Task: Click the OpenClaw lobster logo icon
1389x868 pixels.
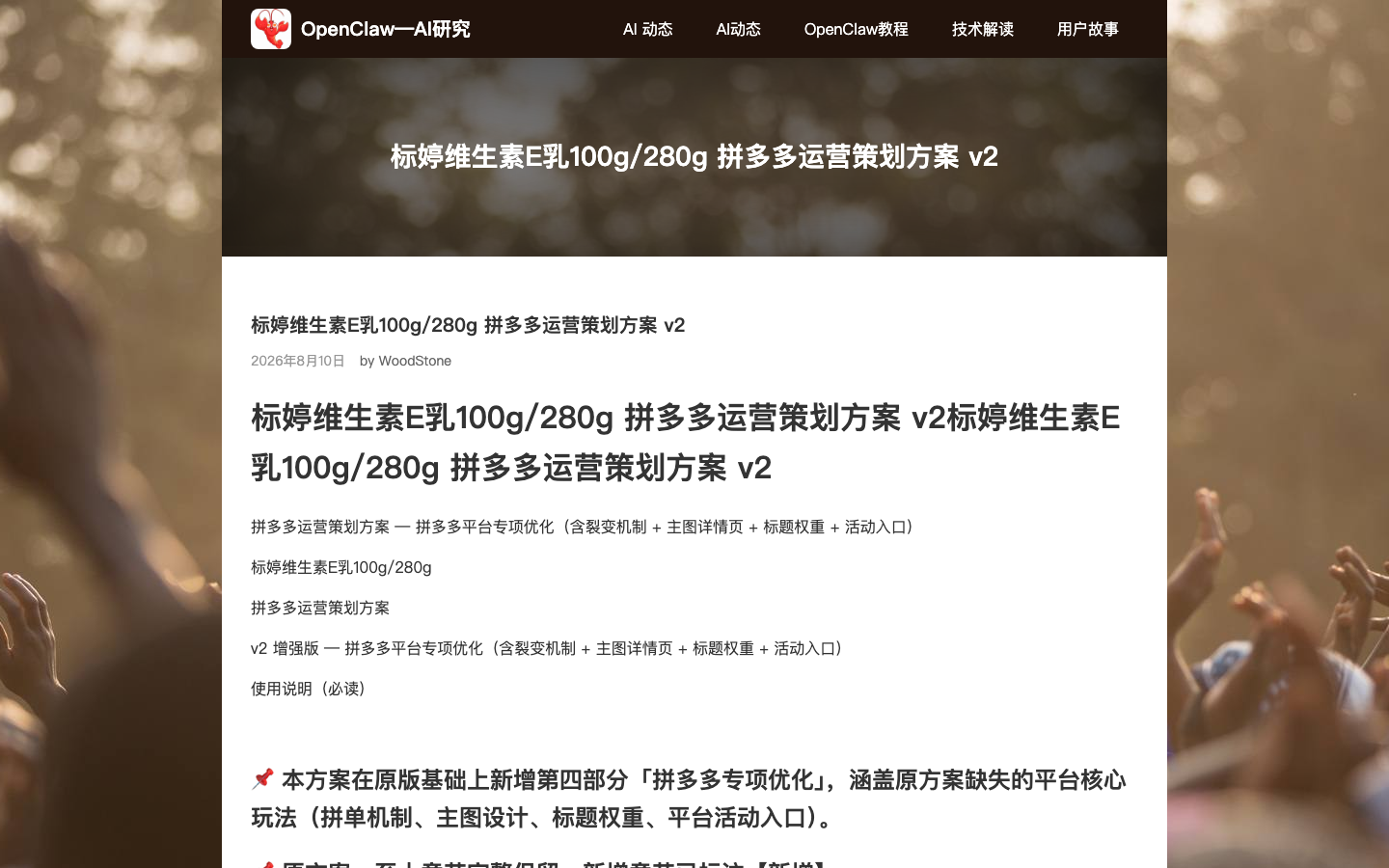Action: [271, 29]
